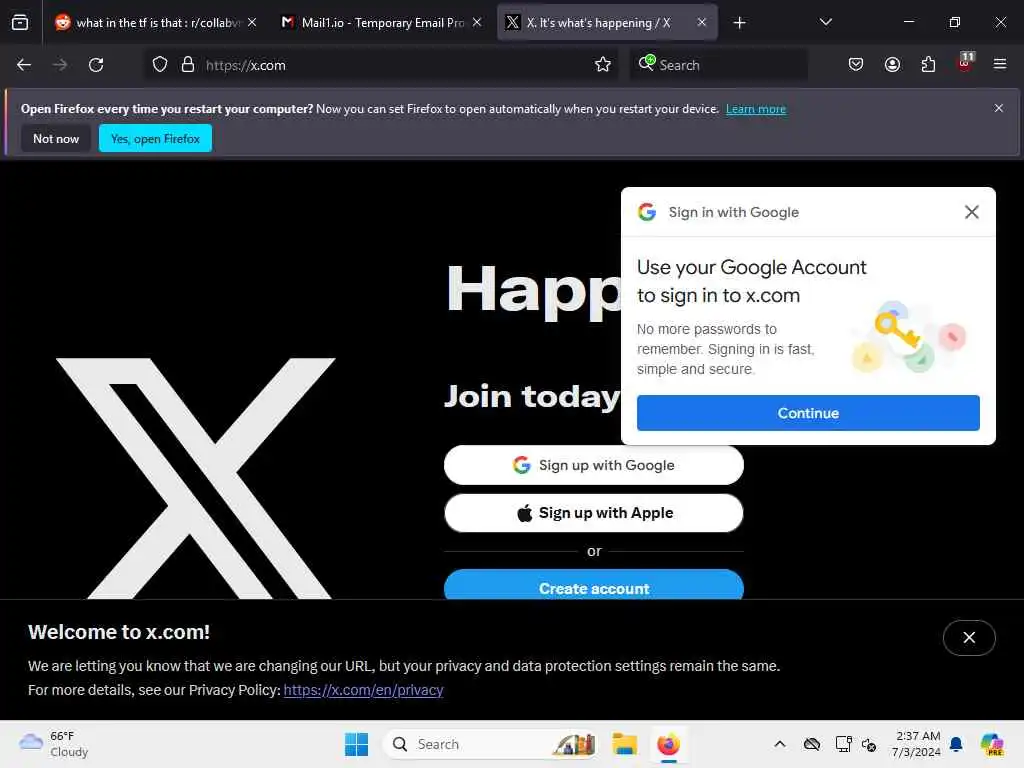Open File Explorer from taskbar

[x=624, y=744]
